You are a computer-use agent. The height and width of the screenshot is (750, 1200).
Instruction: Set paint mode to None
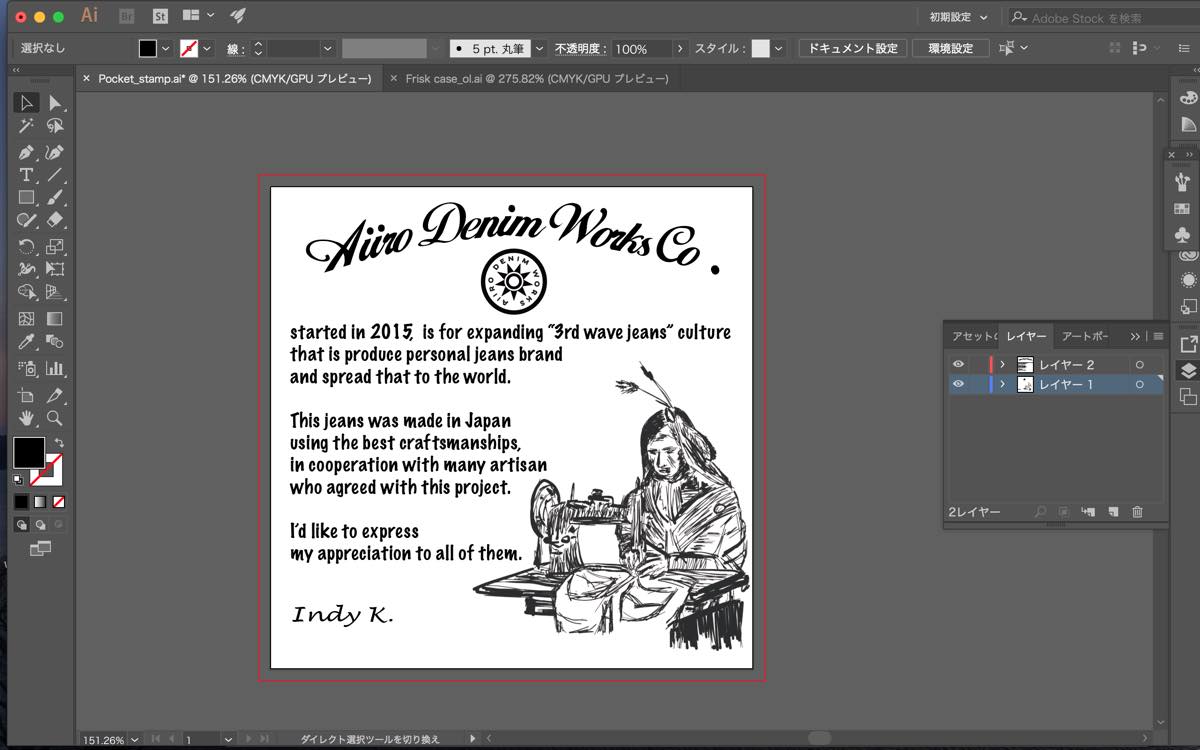pos(58,501)
